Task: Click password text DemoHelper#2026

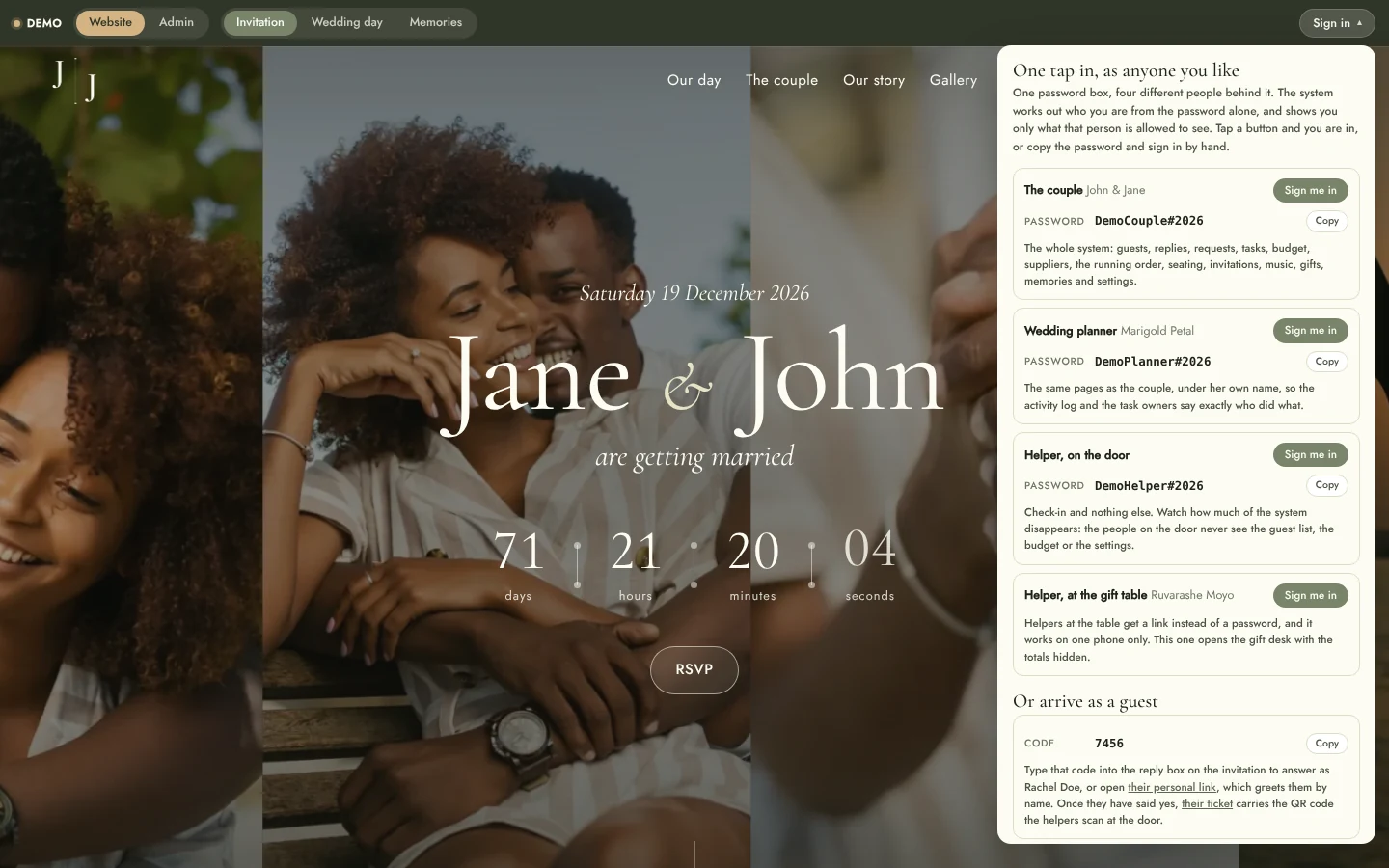Action: pyautogui.click(x=1149, y=485)
